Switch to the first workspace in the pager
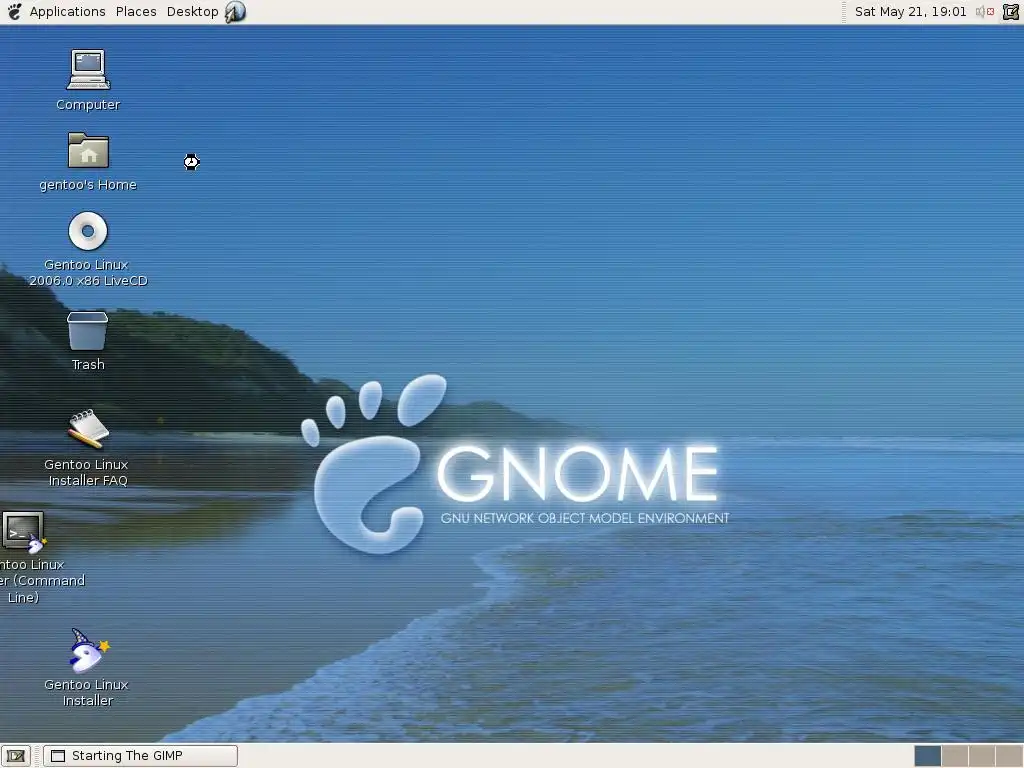This screenshot has height=768, width=1024. tap(927, 756)
